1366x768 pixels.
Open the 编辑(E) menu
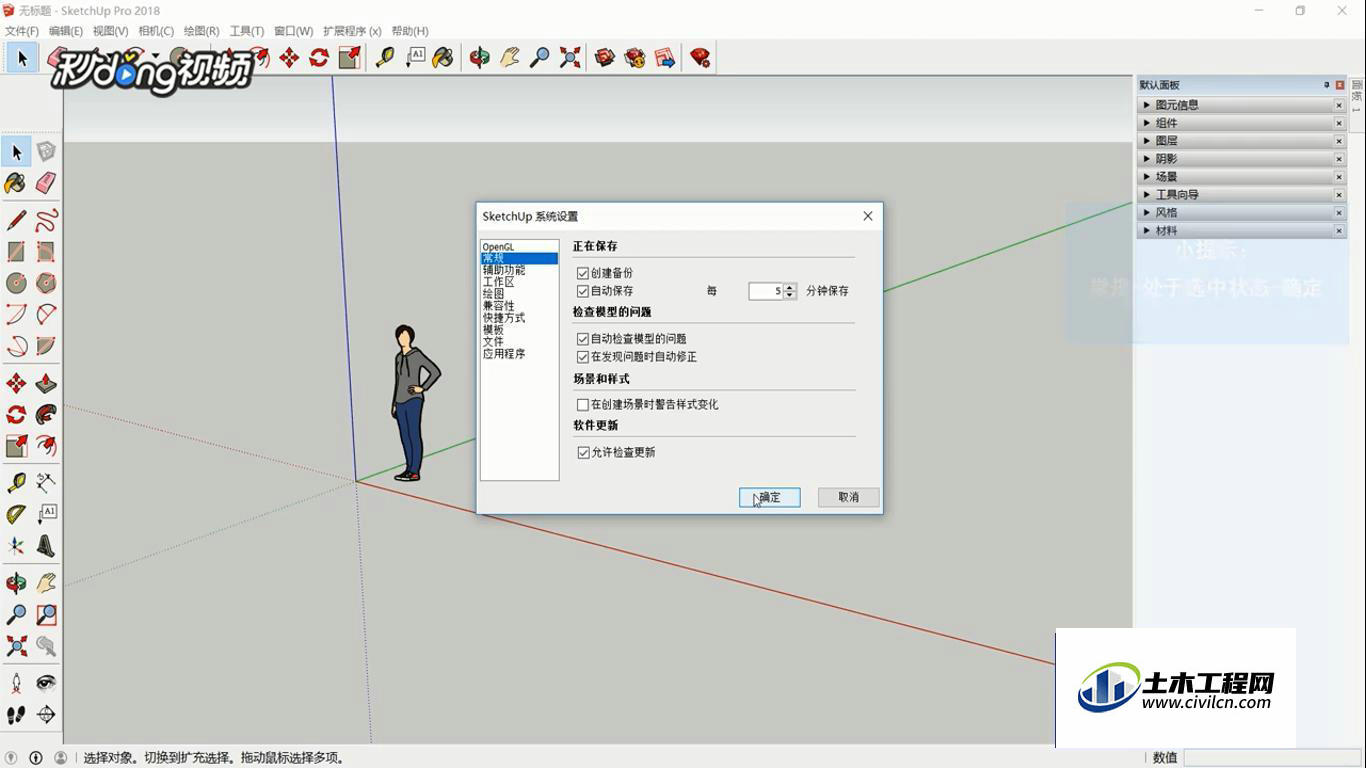click(x=66, y=31)
